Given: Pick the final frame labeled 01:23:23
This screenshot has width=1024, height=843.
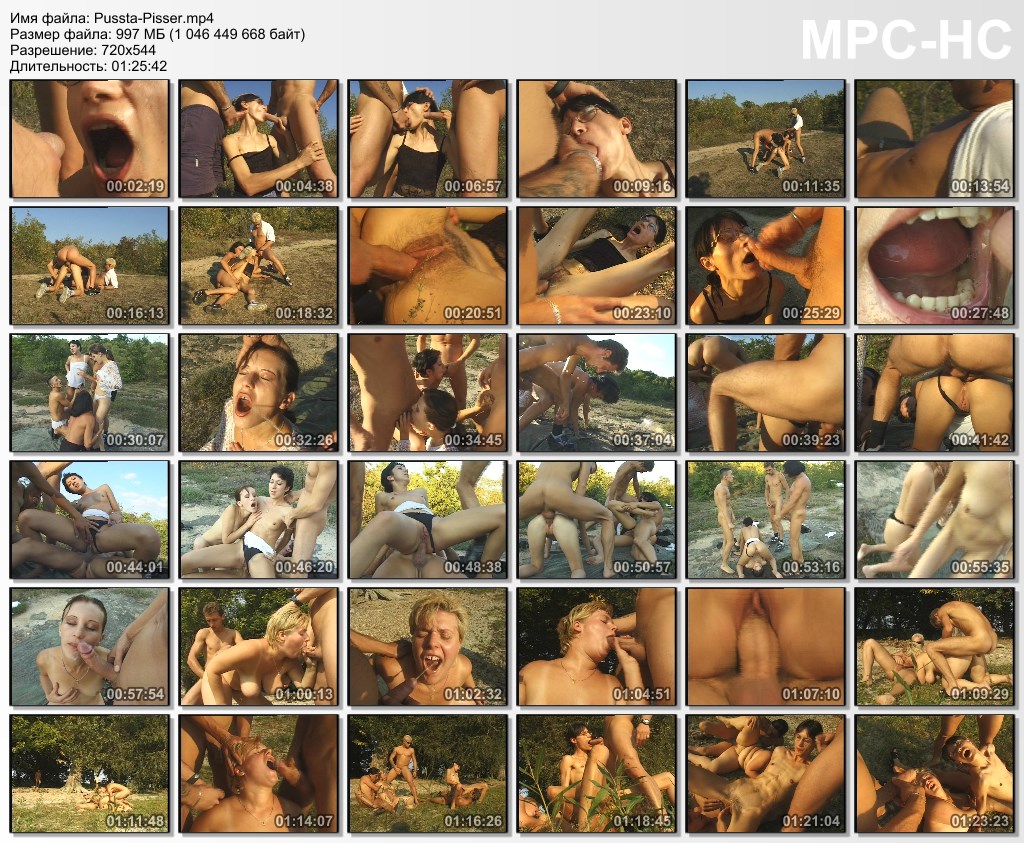Looking at the screenshot, I should pos(935,774).
